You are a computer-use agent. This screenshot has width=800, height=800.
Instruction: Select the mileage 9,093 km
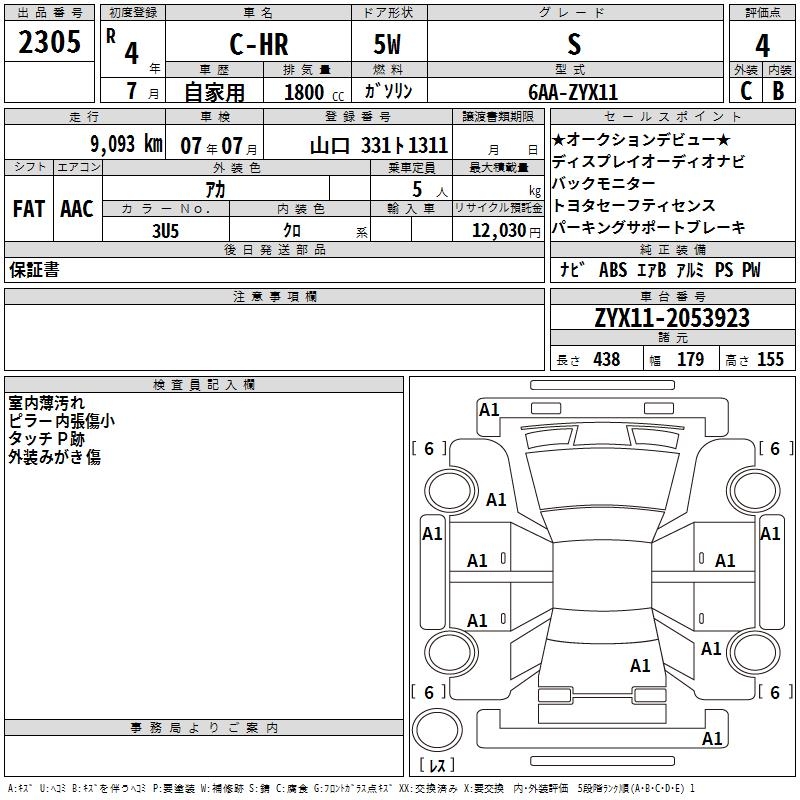point(127,144)
